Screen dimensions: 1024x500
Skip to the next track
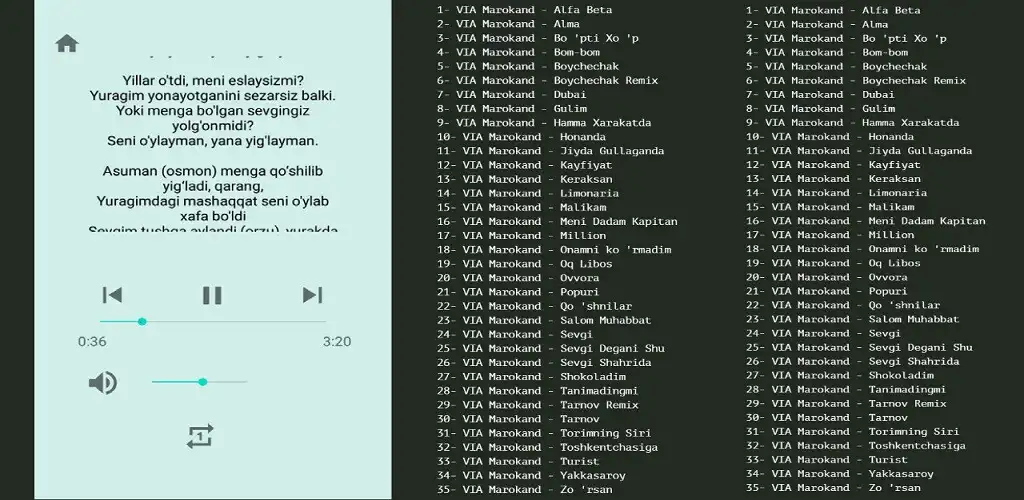coord(312,295)
